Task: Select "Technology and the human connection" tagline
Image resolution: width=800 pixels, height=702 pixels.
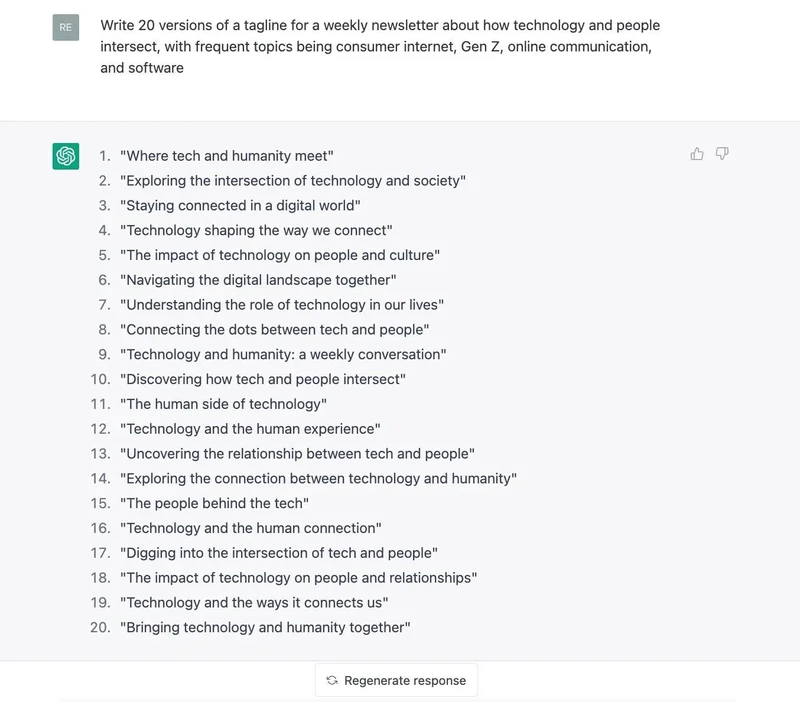Action: click(x=251, y=528)
